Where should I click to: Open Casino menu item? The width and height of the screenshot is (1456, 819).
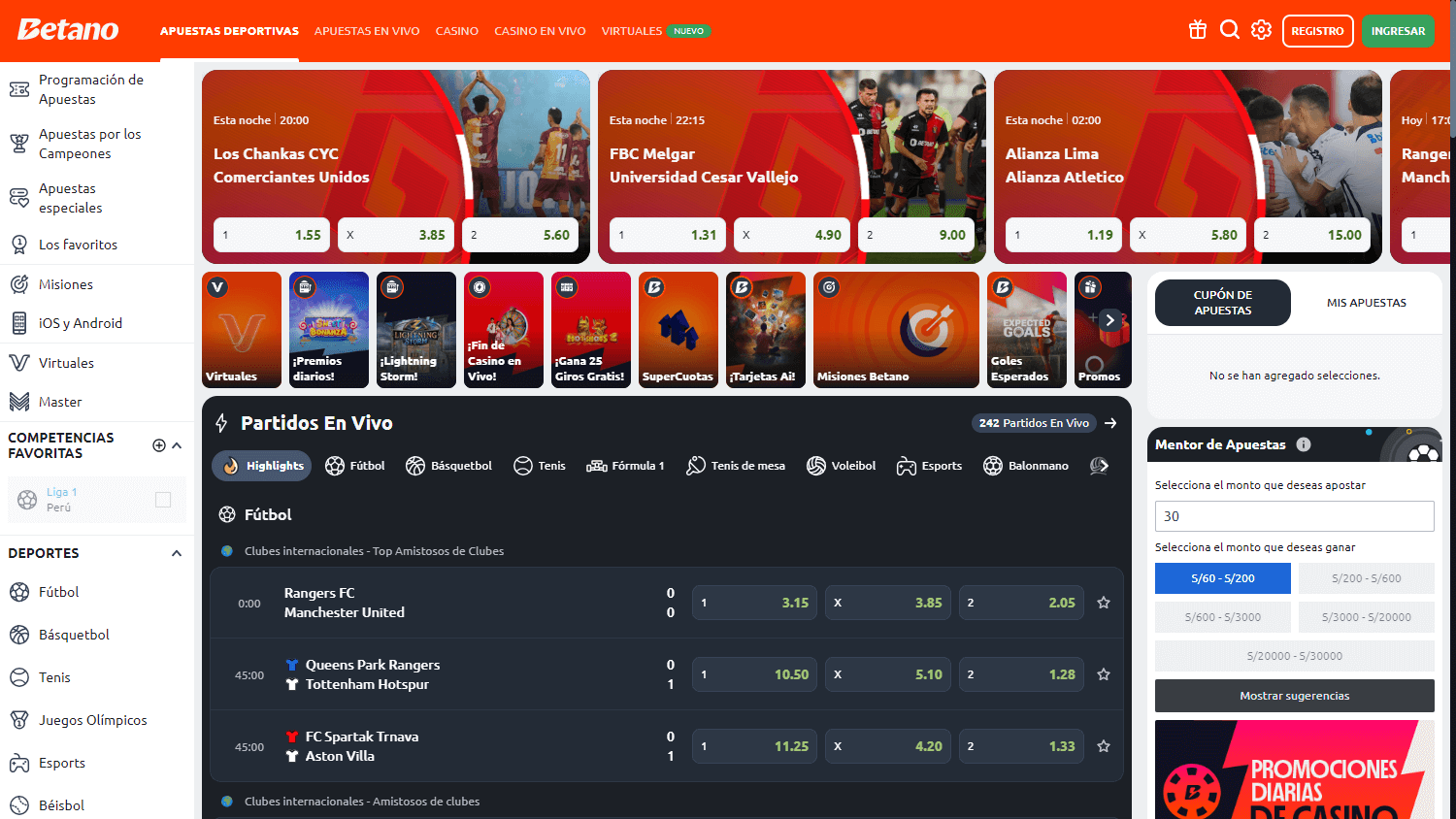click(x=457, y=31)
